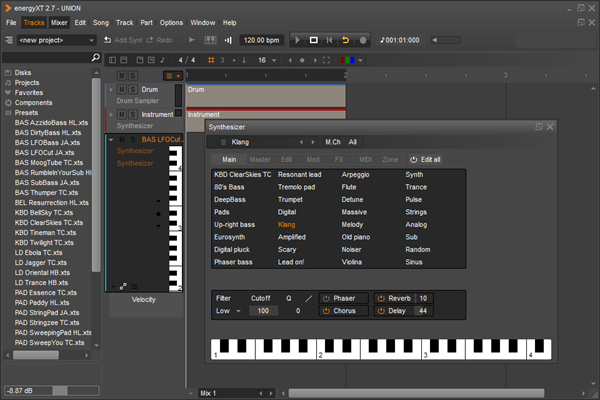
Task: Open the Synthesizer preset menu icon
Action: pyautogui.click(x=223, y=143)
